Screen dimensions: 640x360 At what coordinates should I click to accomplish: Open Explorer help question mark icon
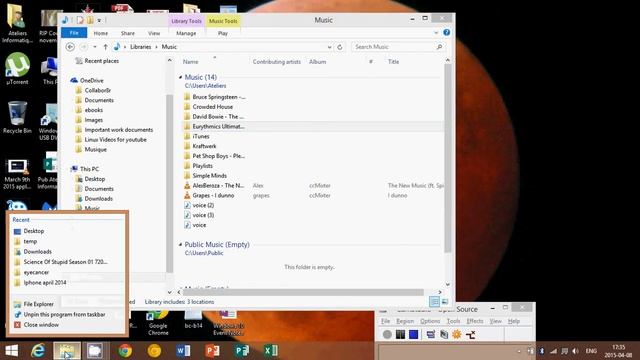[447, 32]
